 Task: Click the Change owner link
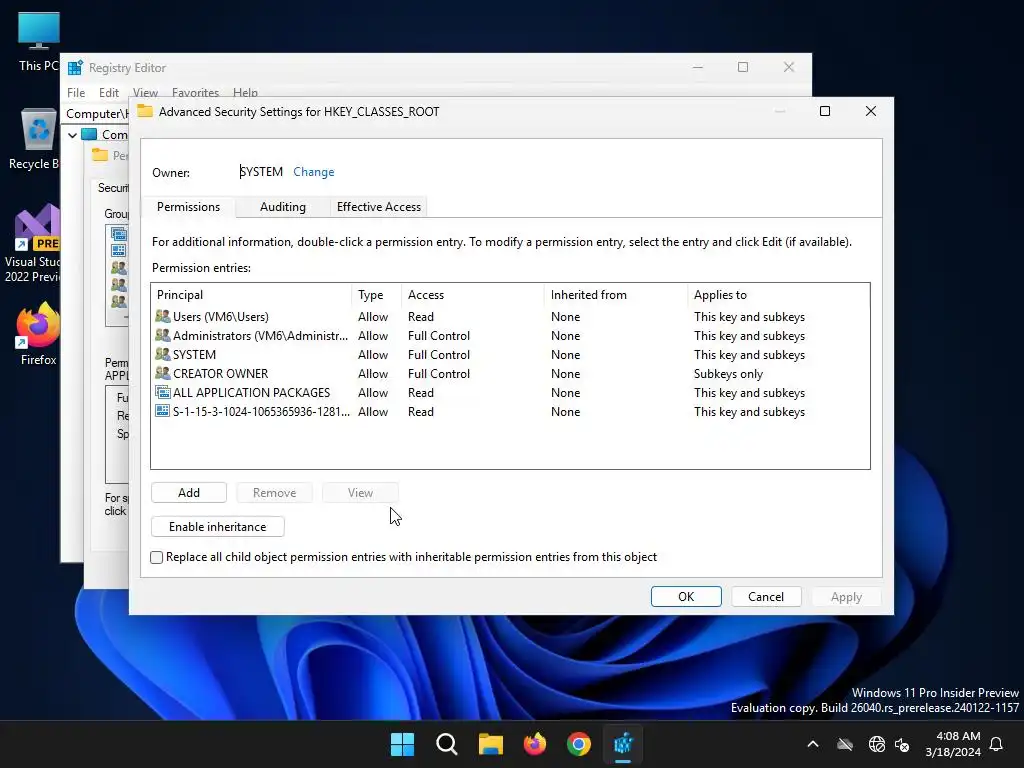click(x=313, y=172)
